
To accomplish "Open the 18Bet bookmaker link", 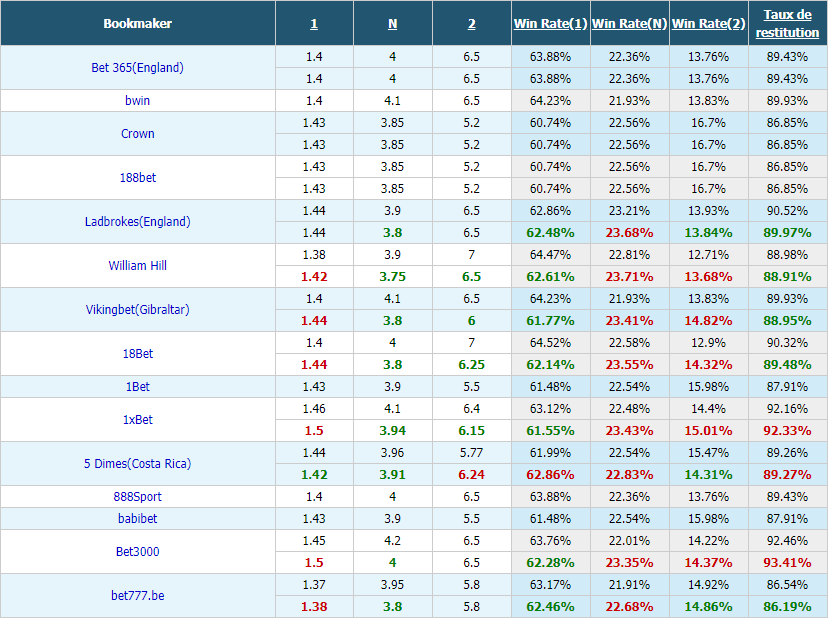I will [x=137, y=353].
